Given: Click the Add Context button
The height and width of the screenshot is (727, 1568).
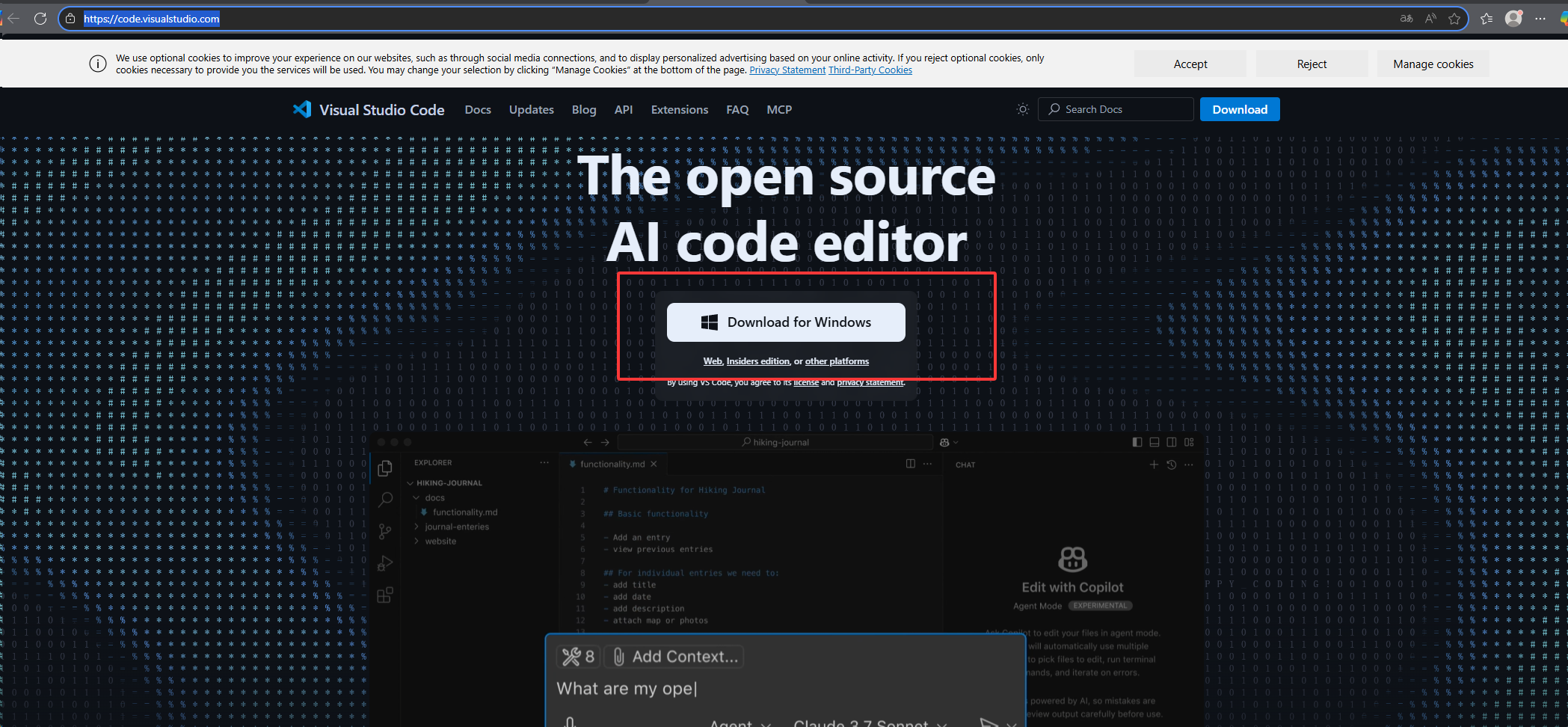Looking at the screenshot, I should pos(674,657).
